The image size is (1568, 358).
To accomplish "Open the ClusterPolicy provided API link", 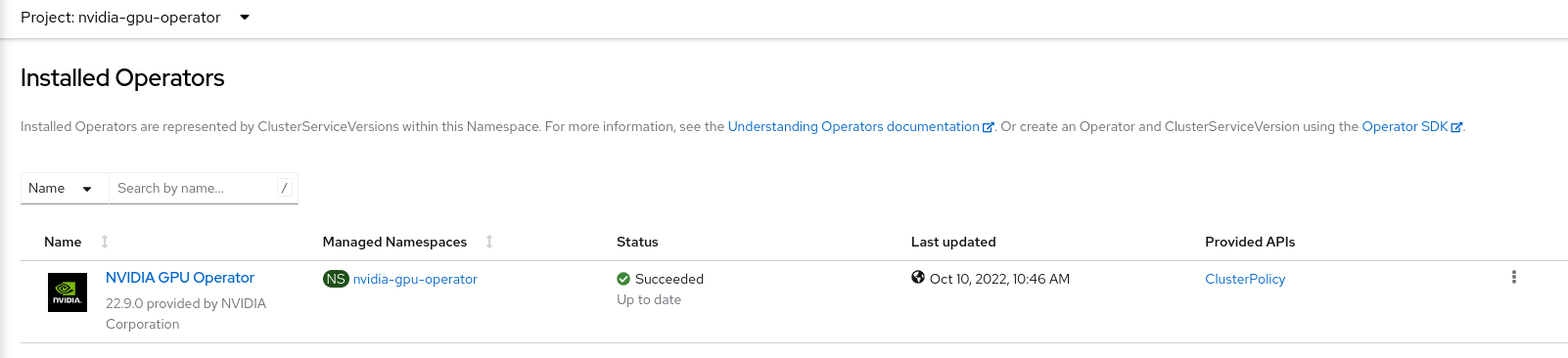I will (1245, 279).
